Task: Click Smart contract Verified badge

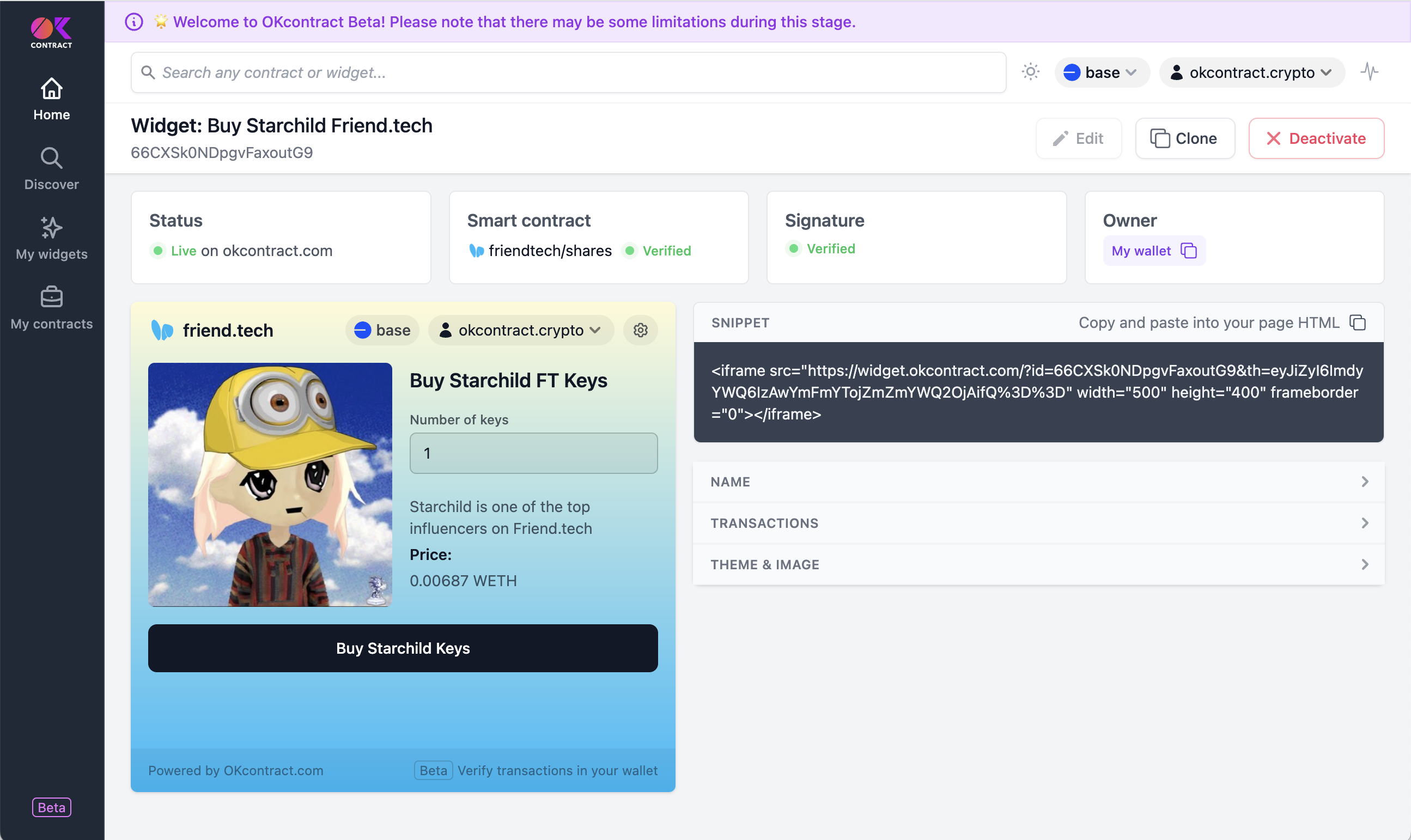Action: [657, 251]
